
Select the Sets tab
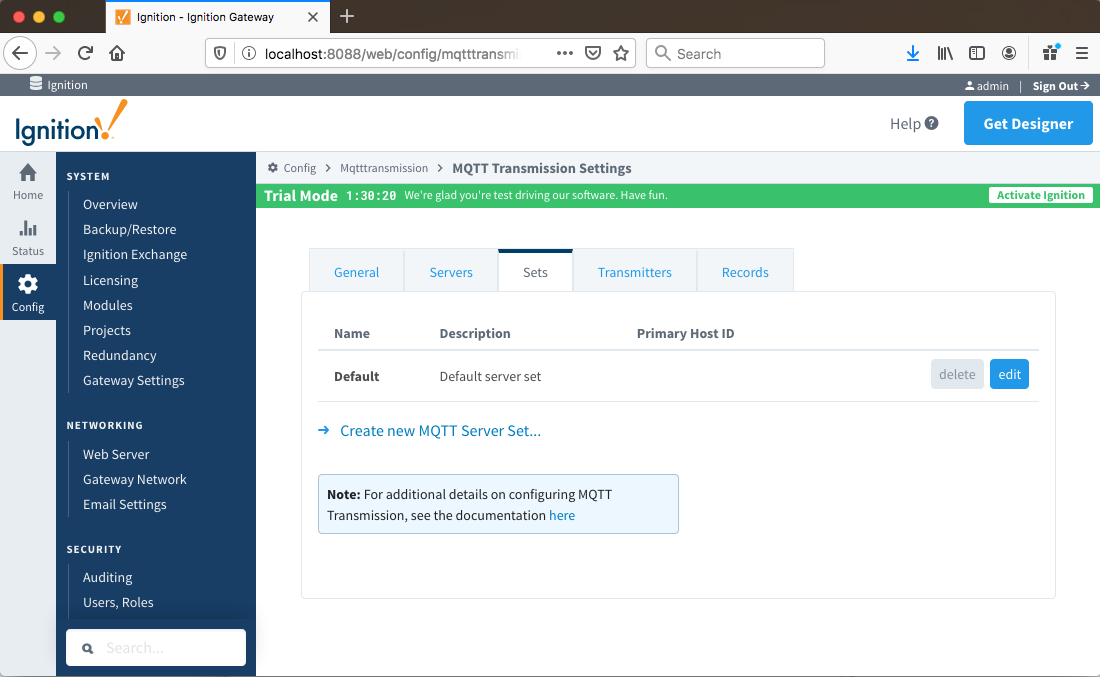535,272
